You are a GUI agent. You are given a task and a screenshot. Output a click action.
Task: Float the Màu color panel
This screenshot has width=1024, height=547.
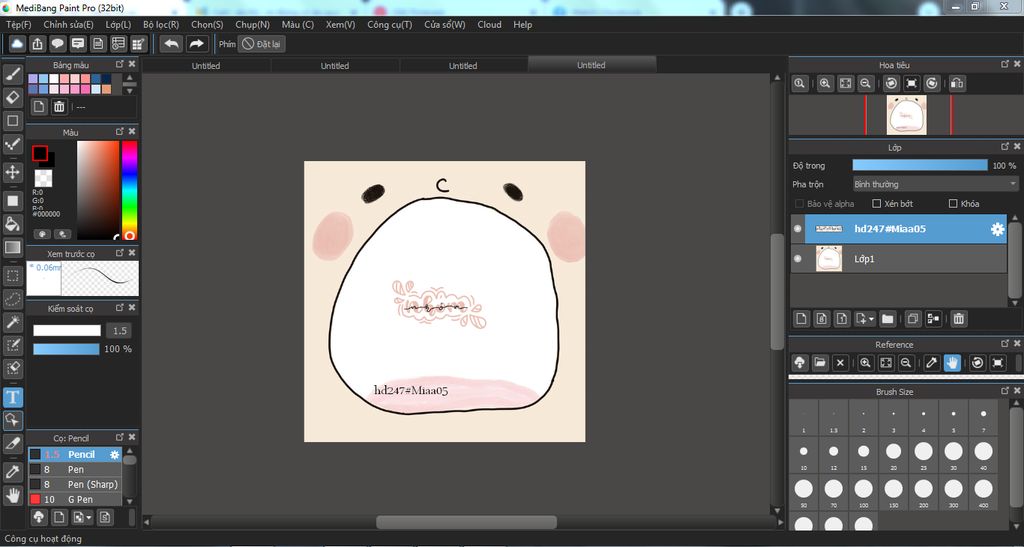[120, 131]
